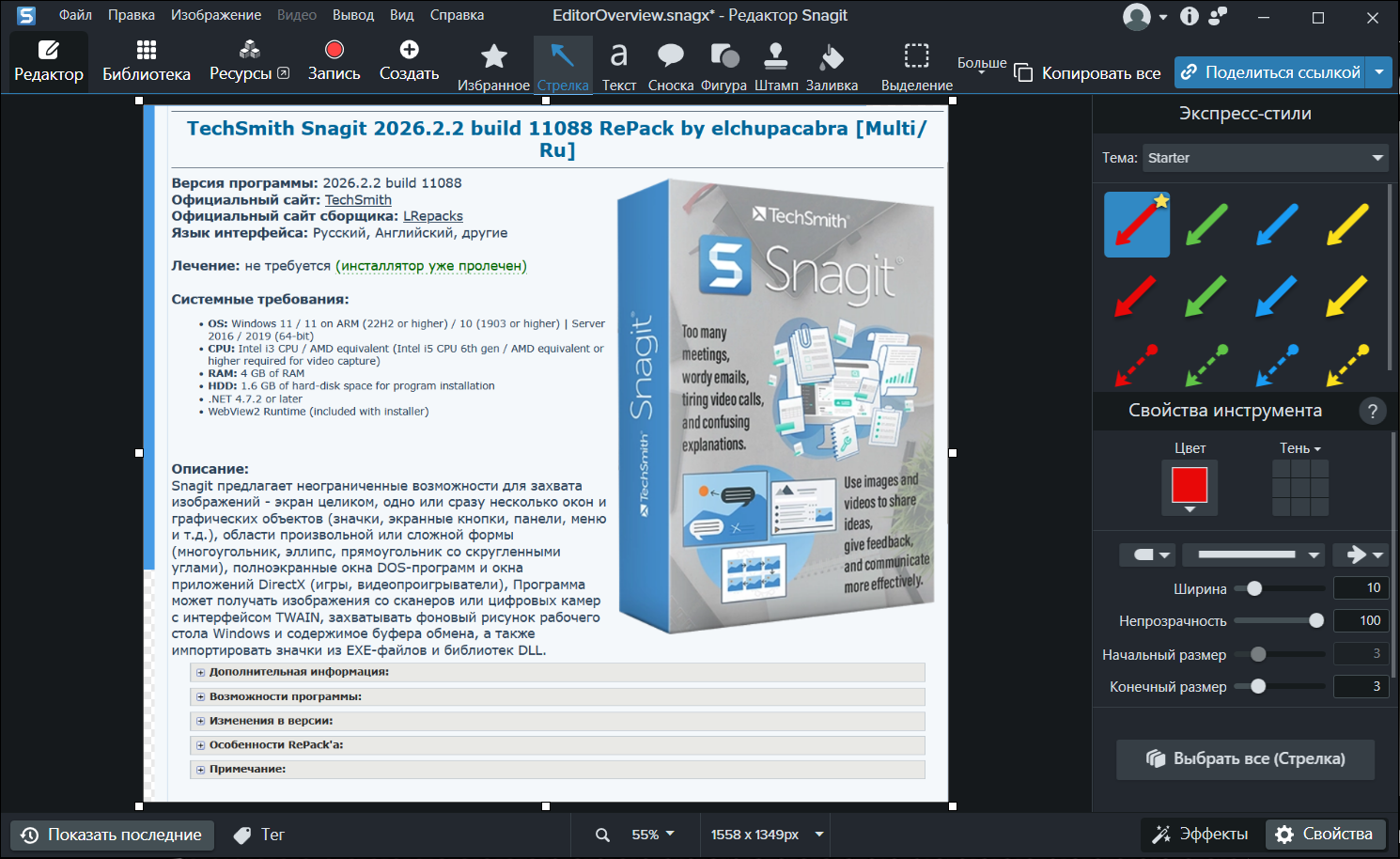Choose the square-ended blue arrow with shadow
This screenshot has width=1400, height=859.
click(x=1277, y=296)
